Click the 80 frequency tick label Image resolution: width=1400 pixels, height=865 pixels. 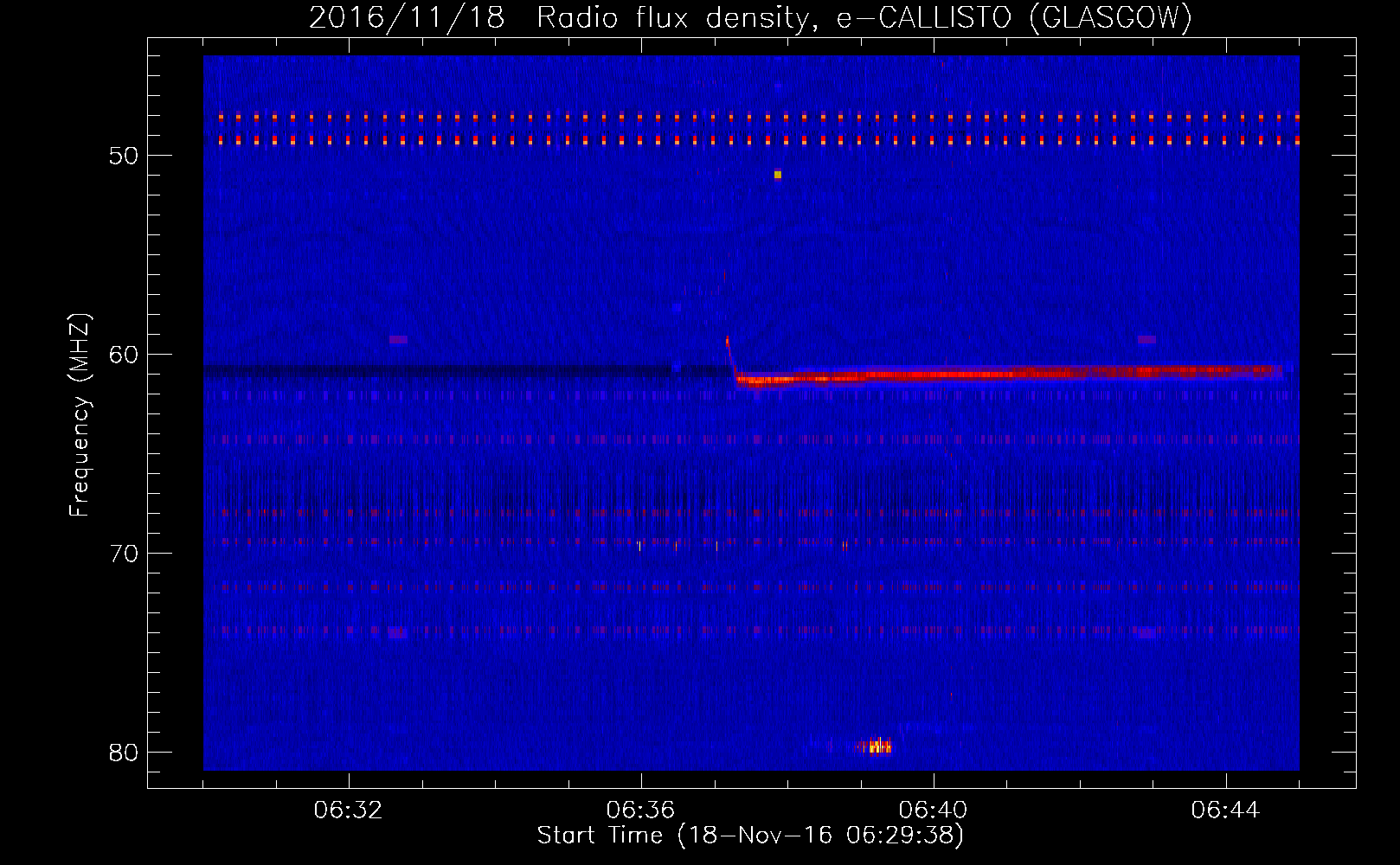click(x=124, y=753)
